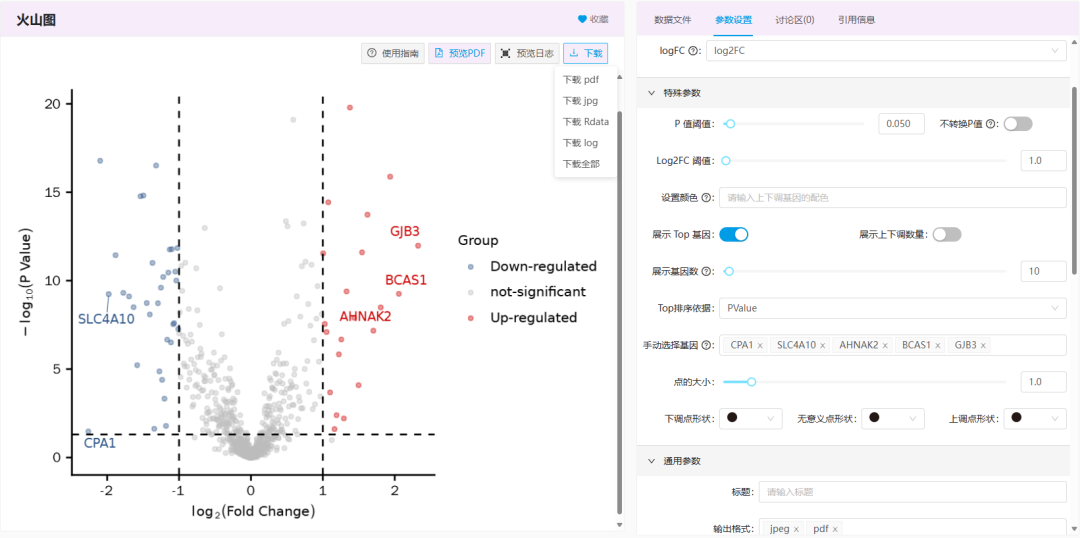Viewport: 1080px width, 538px height.
Task: Open the logFC column dropdown
Action: (x=885, y=51)
